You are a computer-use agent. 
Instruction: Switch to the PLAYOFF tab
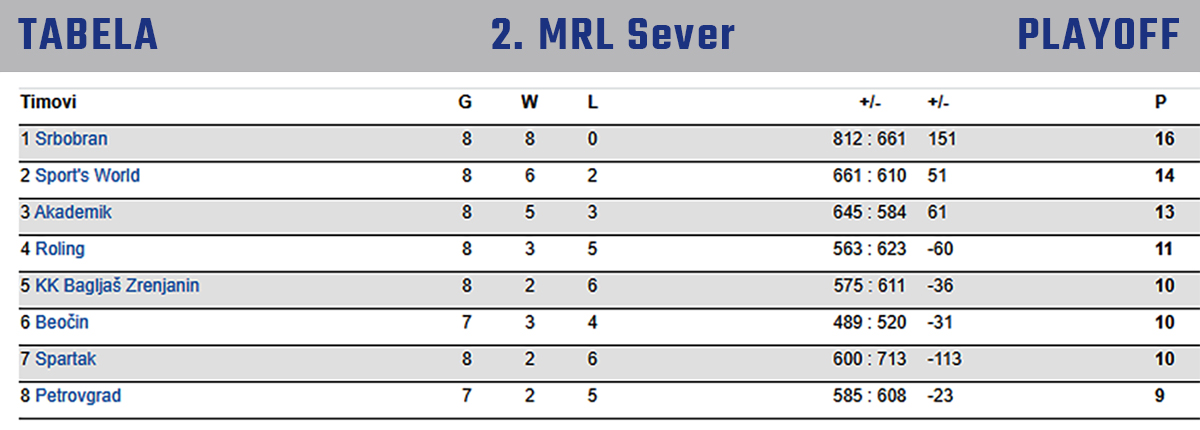1099,36
